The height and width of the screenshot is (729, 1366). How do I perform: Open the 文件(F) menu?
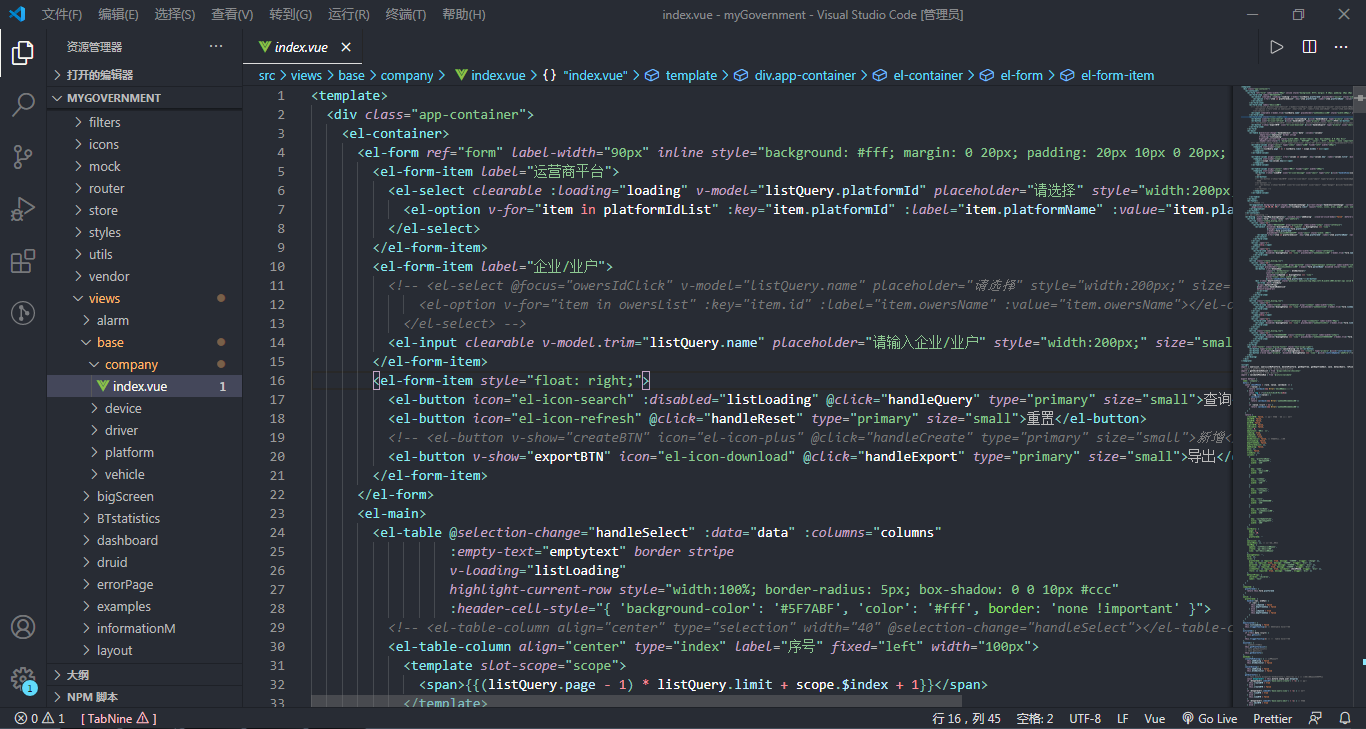tap(62, 14)
